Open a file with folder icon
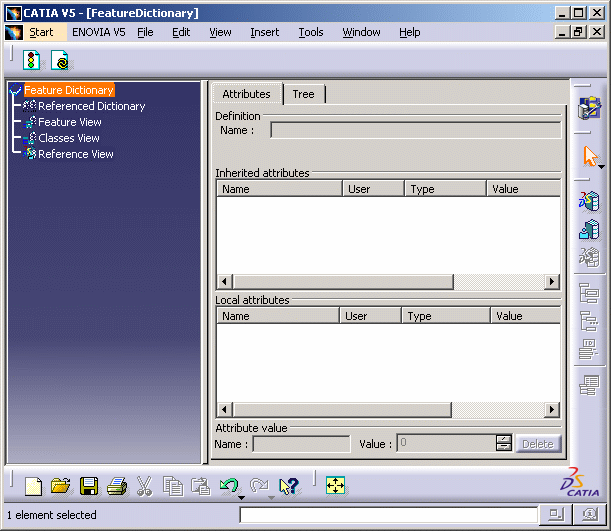Screen dimensions: 611x531 (x=60, y=486)
